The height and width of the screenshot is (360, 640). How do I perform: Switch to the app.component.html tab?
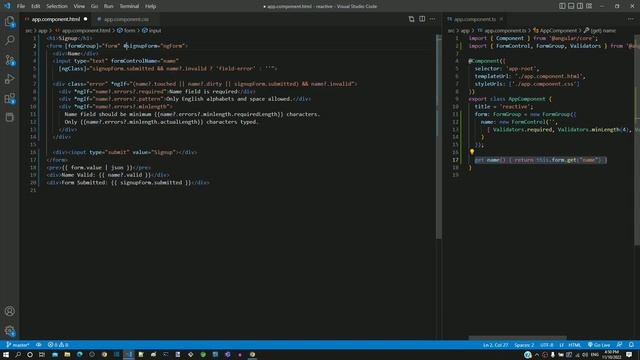56,19
